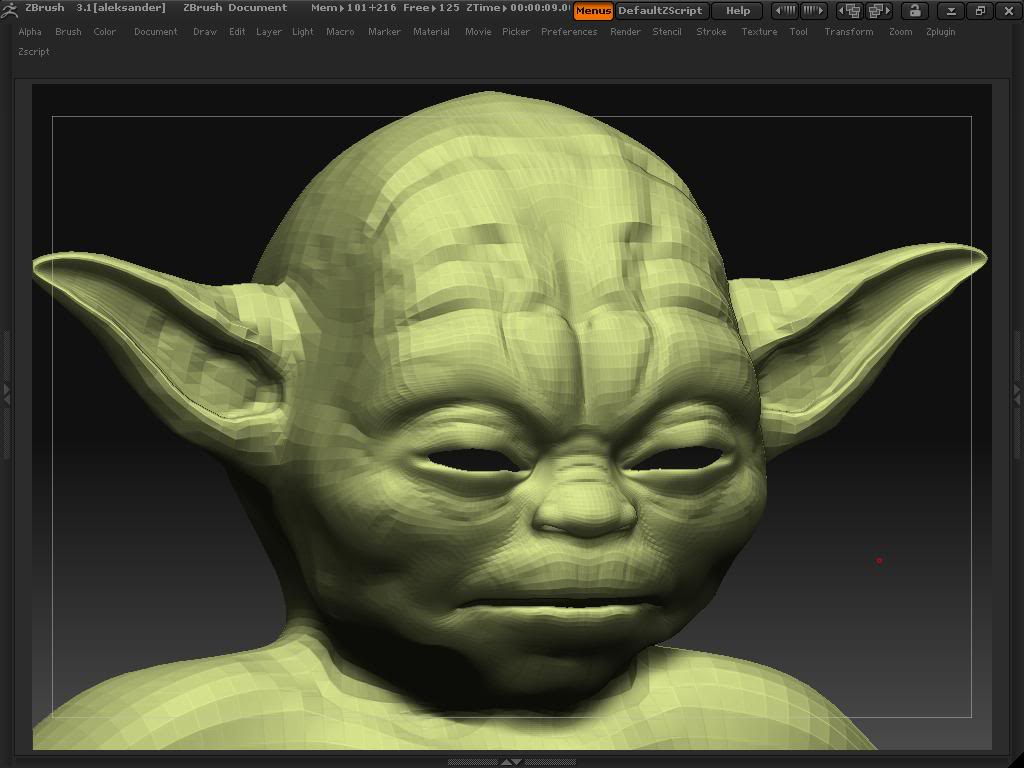Click the ZBrush logo icon

pyautogui.click(x=9, y=9)
